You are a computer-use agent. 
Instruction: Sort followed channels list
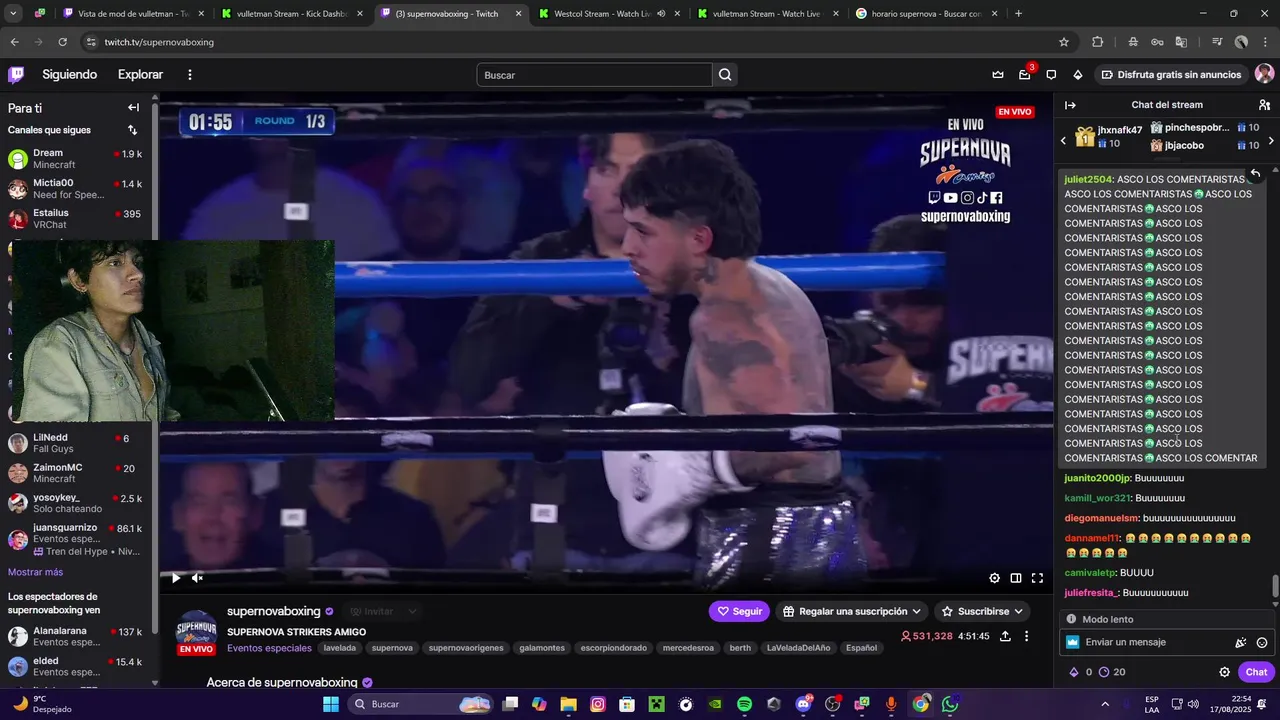coord(132,130)
